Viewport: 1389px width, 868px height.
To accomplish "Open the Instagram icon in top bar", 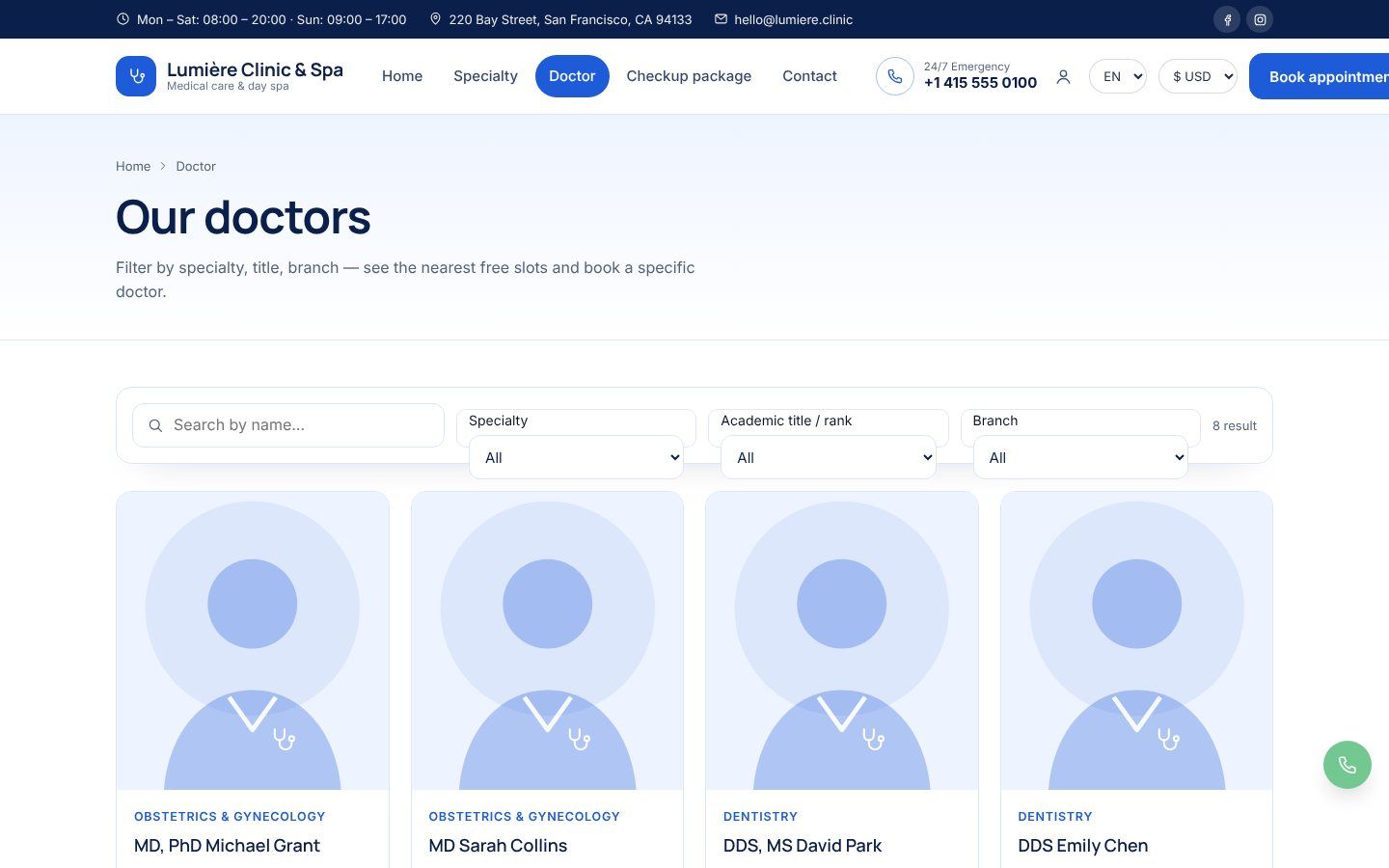I will [1260, 19].
